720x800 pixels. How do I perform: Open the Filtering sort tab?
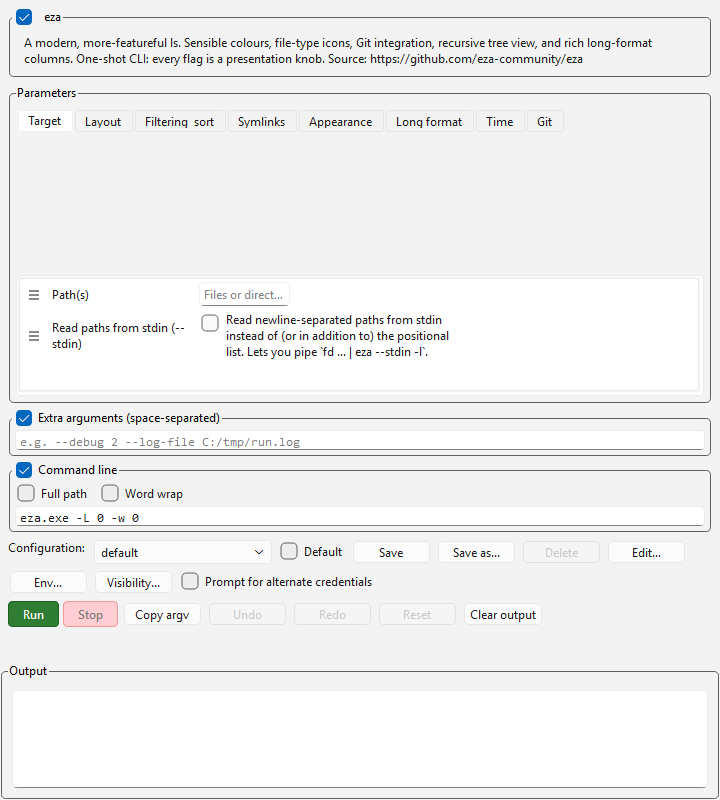point(180,121)
